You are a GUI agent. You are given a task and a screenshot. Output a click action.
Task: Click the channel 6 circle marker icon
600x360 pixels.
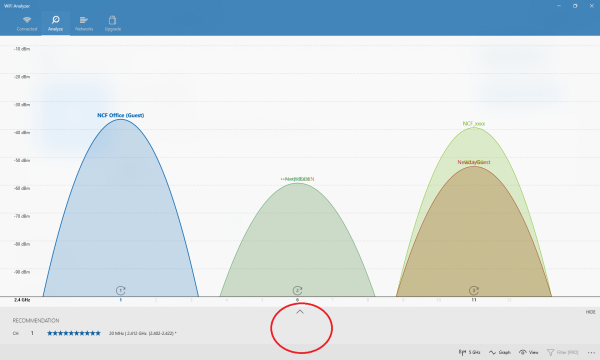(x=297, y=290)
